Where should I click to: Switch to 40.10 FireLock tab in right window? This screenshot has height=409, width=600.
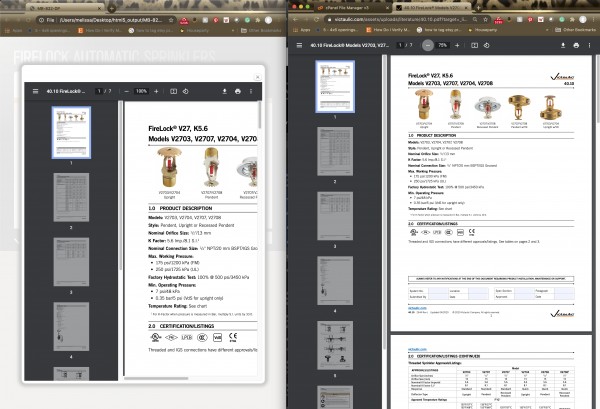click(x=432, y=8)
